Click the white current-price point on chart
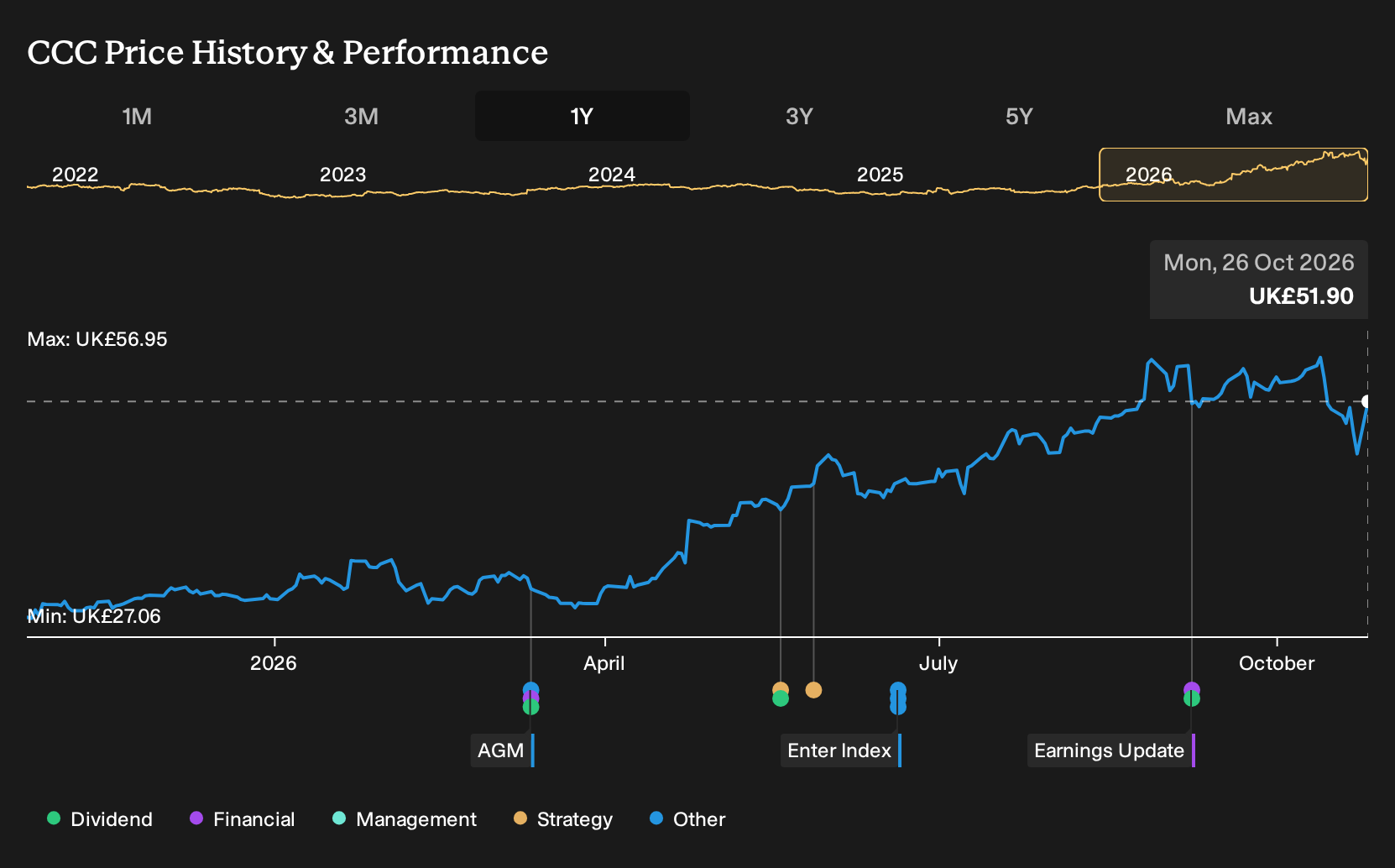This screenshot has height=868, width=1395. point(1366,401)
